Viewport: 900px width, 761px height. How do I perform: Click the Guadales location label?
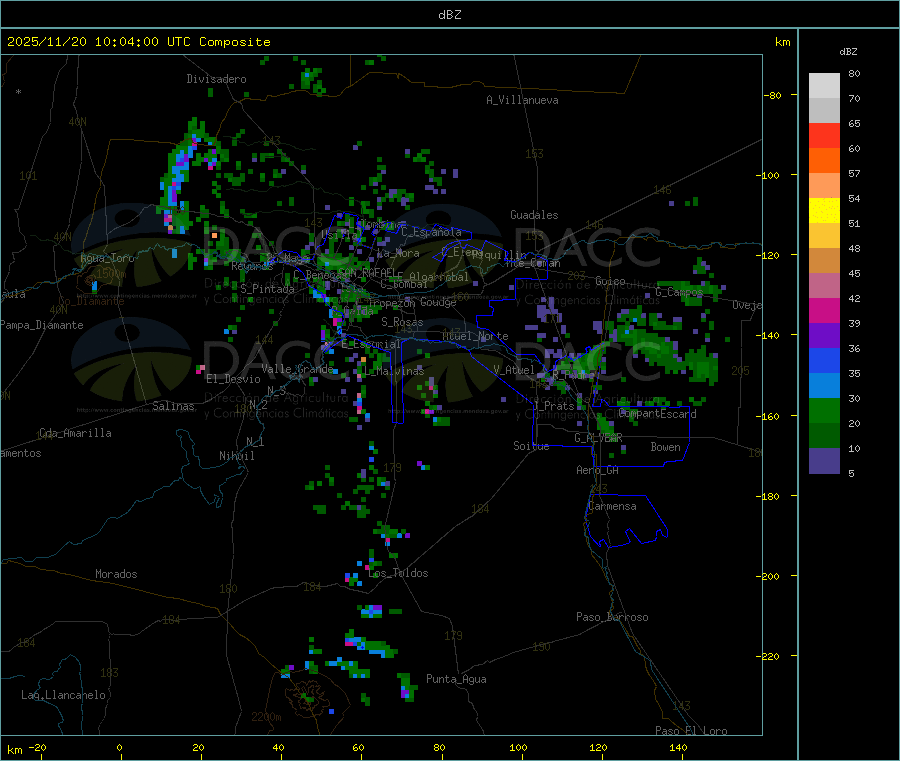click(x=534, y=215)
